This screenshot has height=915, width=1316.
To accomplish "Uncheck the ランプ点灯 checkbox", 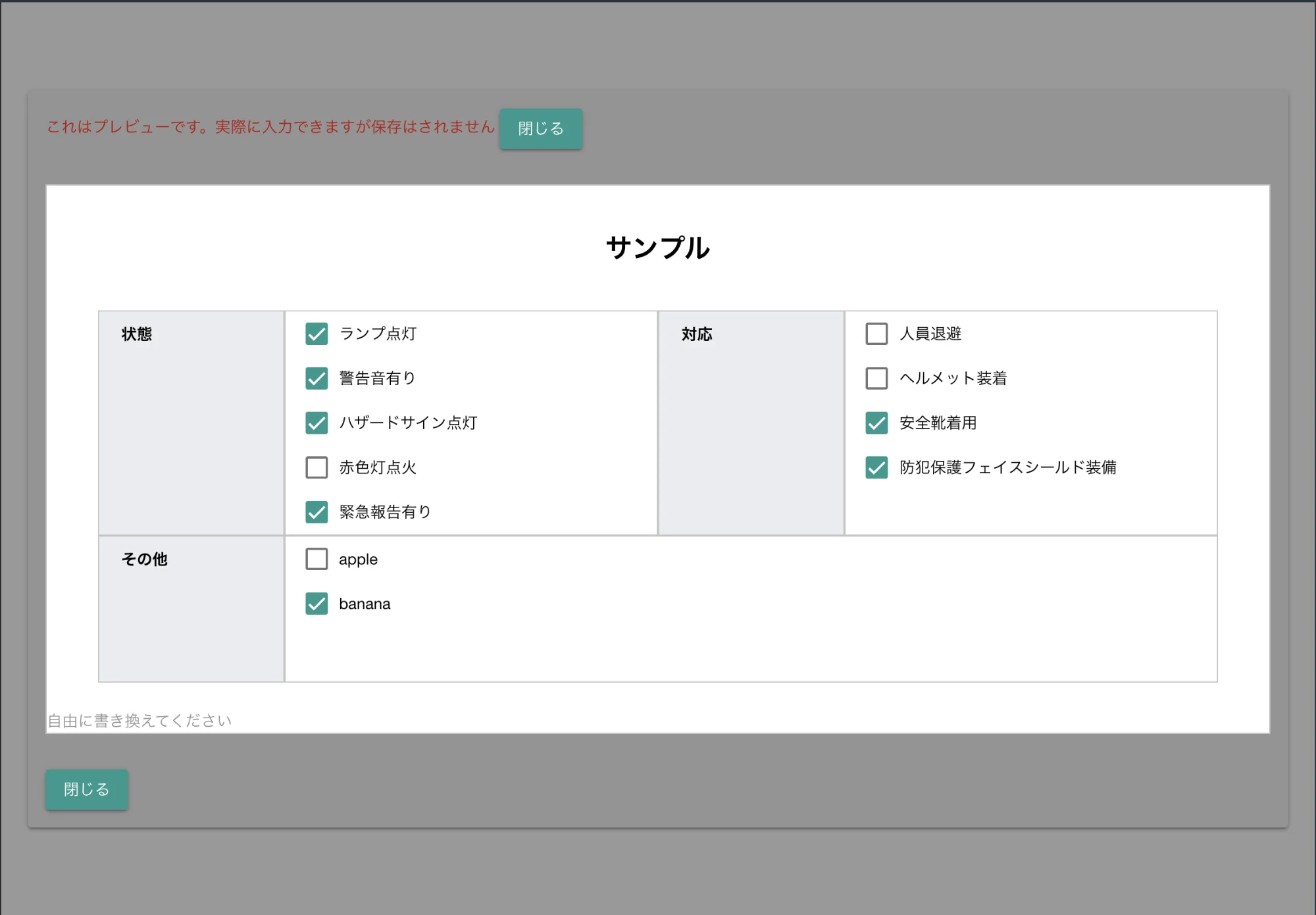I will click(316, 334).
